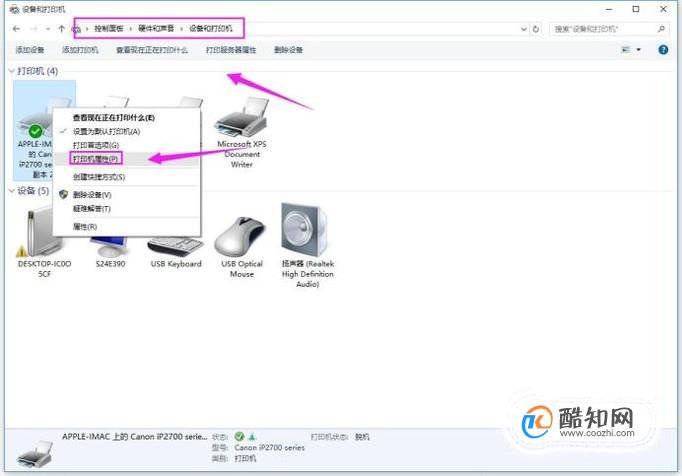This screenshot has width=682, height=476.
Task: Click the Forward navigation arrow
Action: click(33, 29)
